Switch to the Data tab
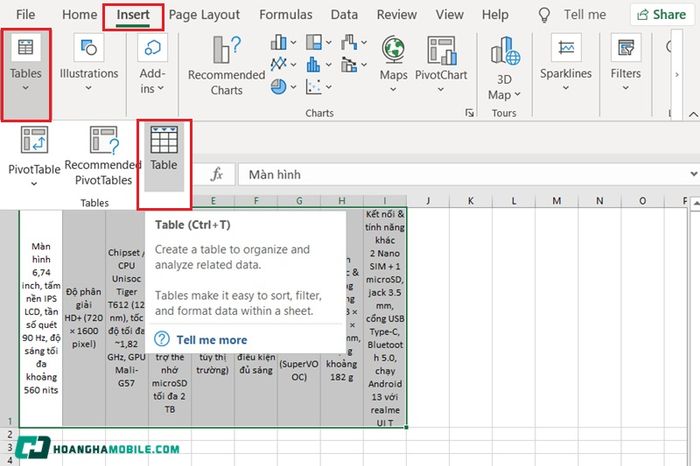Image resolution: width=700 pixels, height=466 pixels. 344,15
